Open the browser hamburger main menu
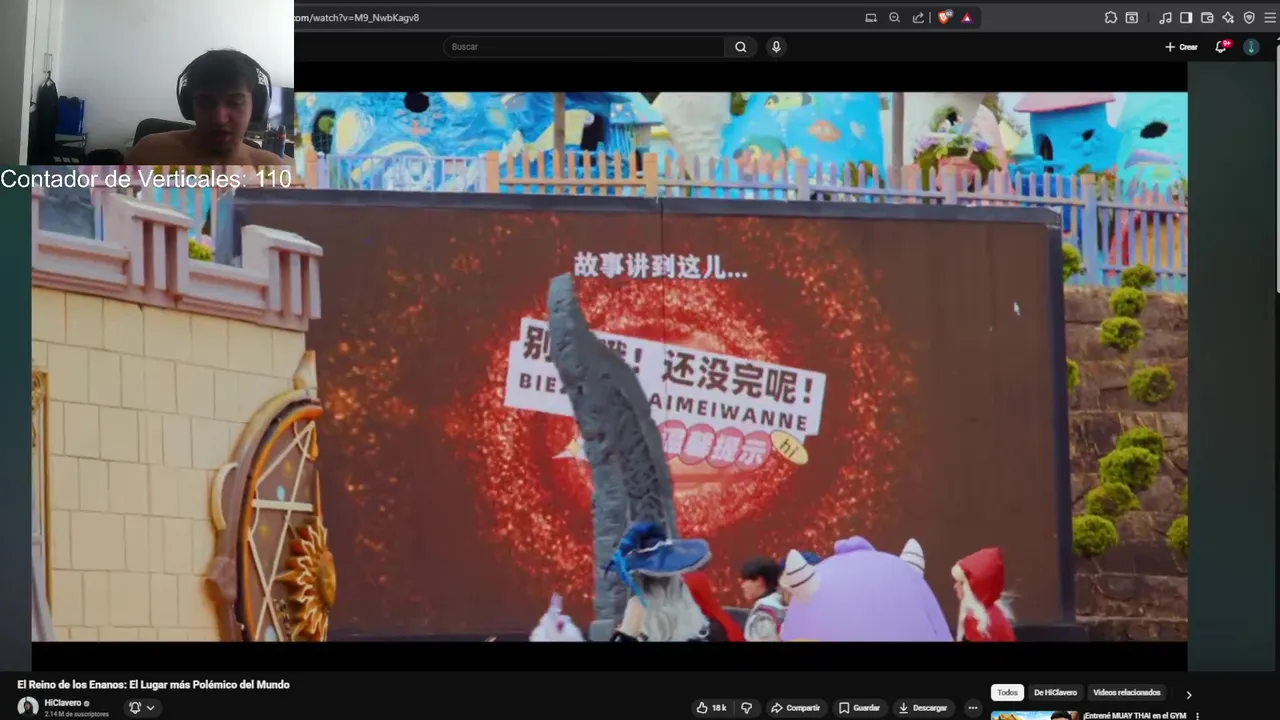The image size is (1280, 720). click(x=1269, y=18)
